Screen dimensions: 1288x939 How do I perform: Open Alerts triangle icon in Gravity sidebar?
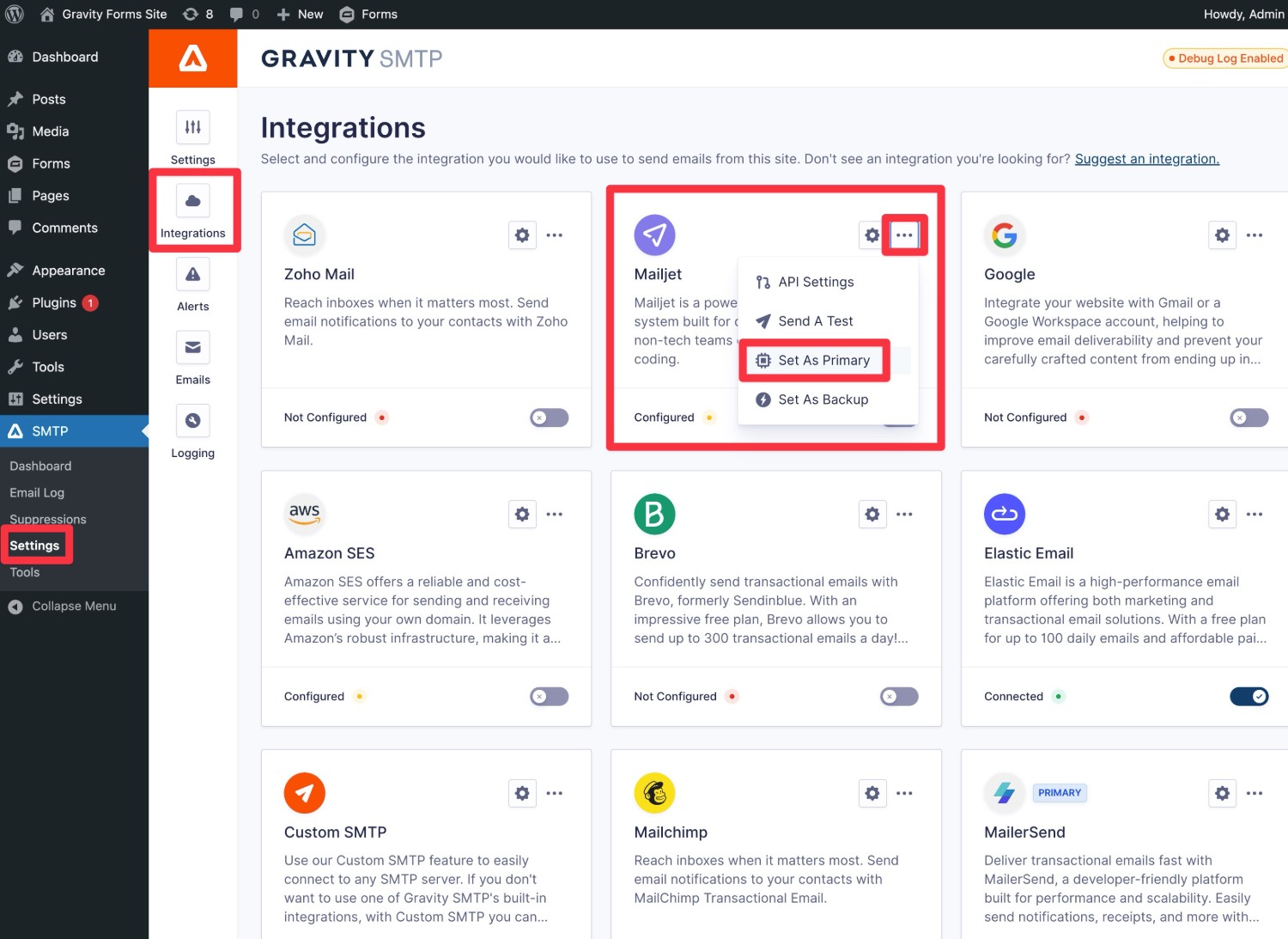coord(192,274)
